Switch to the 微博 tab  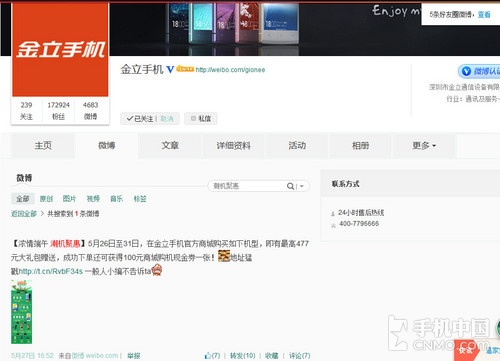click(x=107, y=145)
